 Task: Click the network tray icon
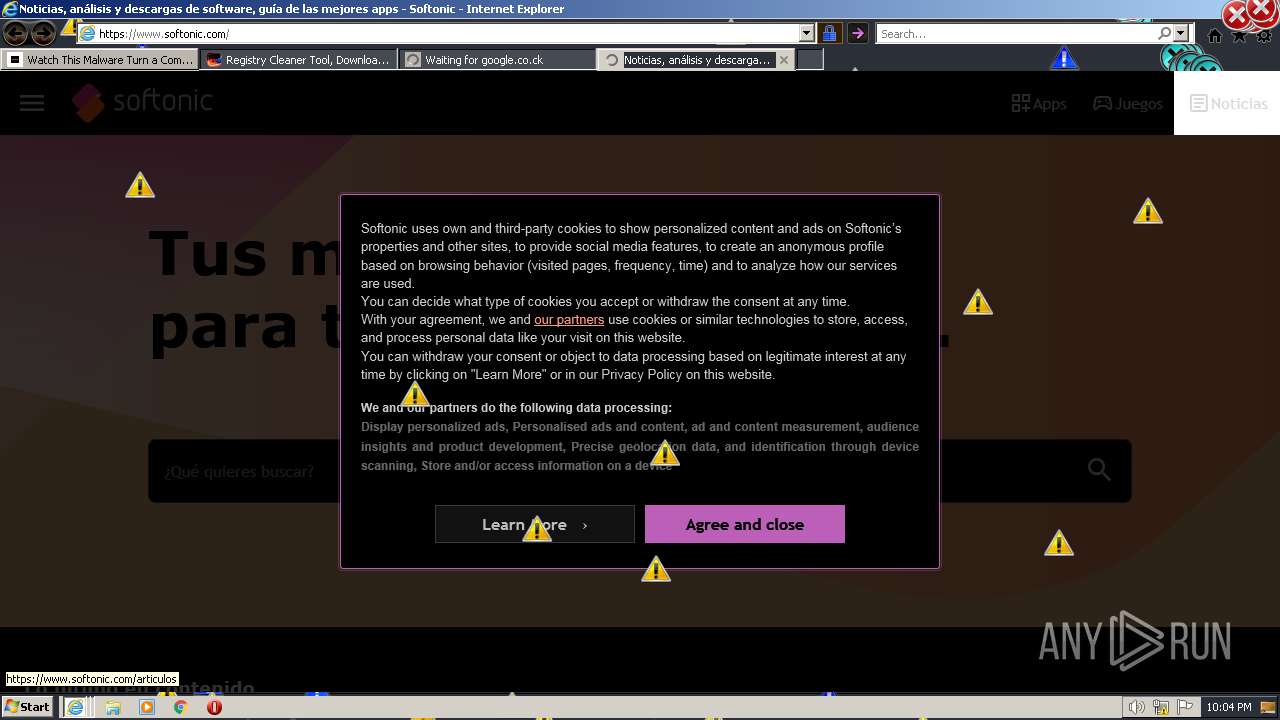pyautogui.click(x=1161, y=707)
